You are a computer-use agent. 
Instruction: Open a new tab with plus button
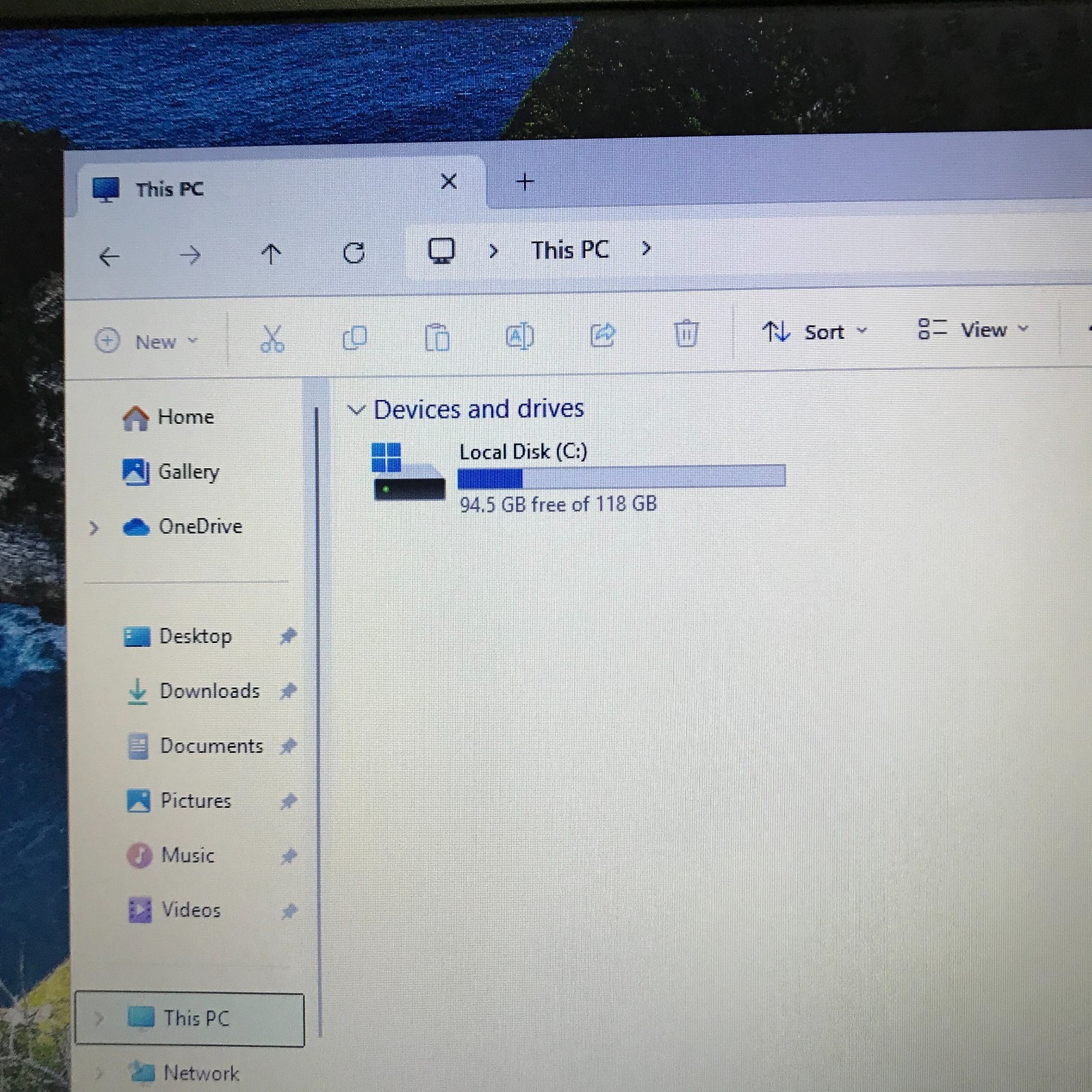pos(525,182)
